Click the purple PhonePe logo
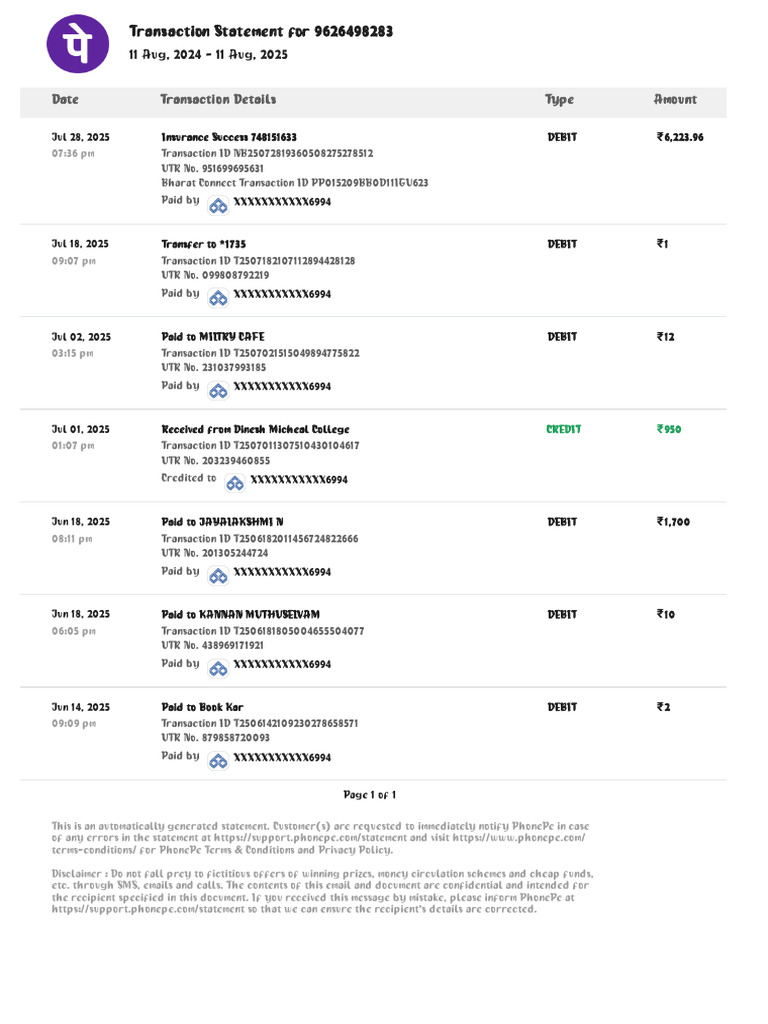The image size is (768, 1024). click(78, 44)
